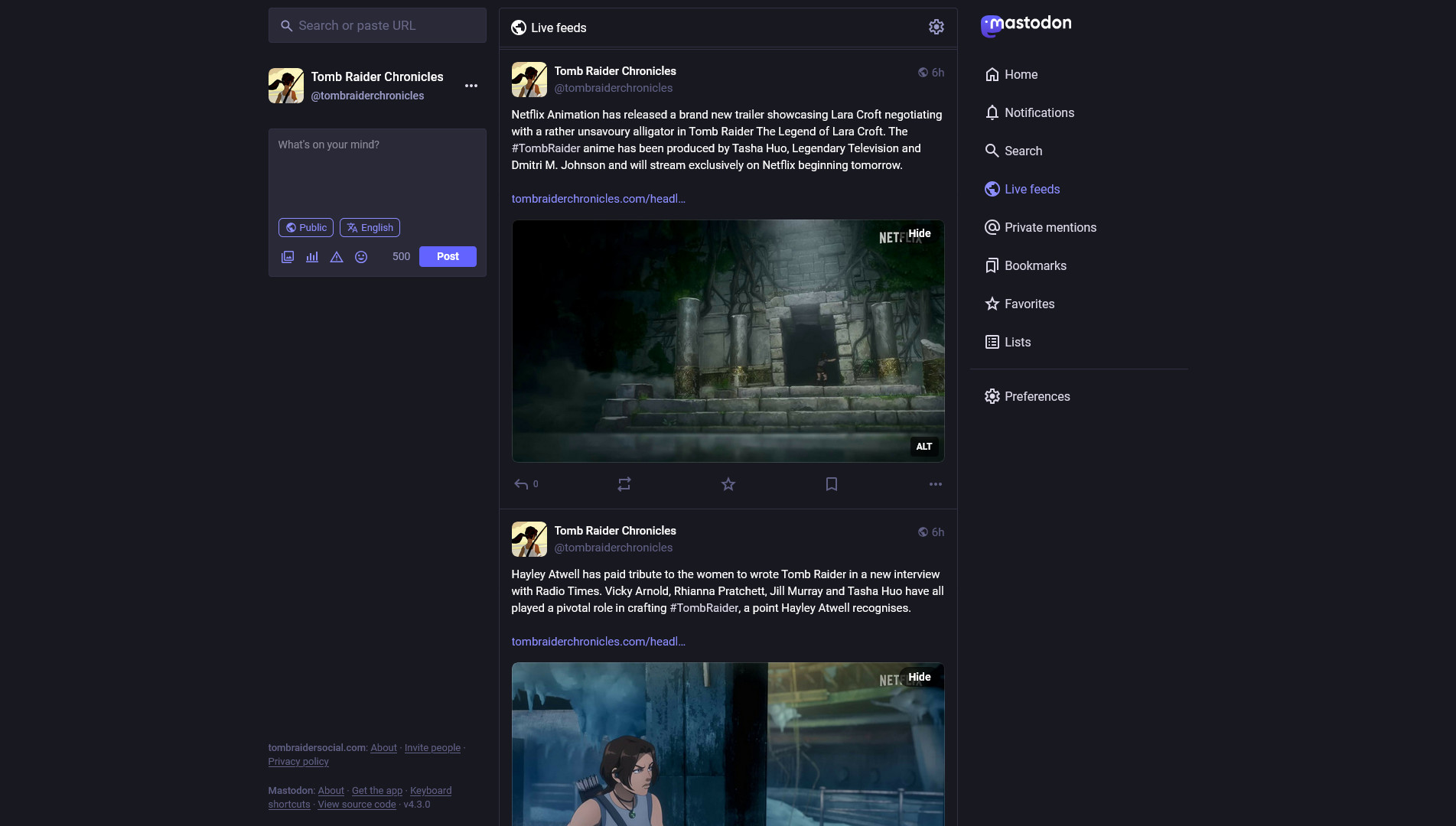The image size is (1456, 826).
Task: Open the Lara Croft anime image thumbnail
Action: [728, 744]
